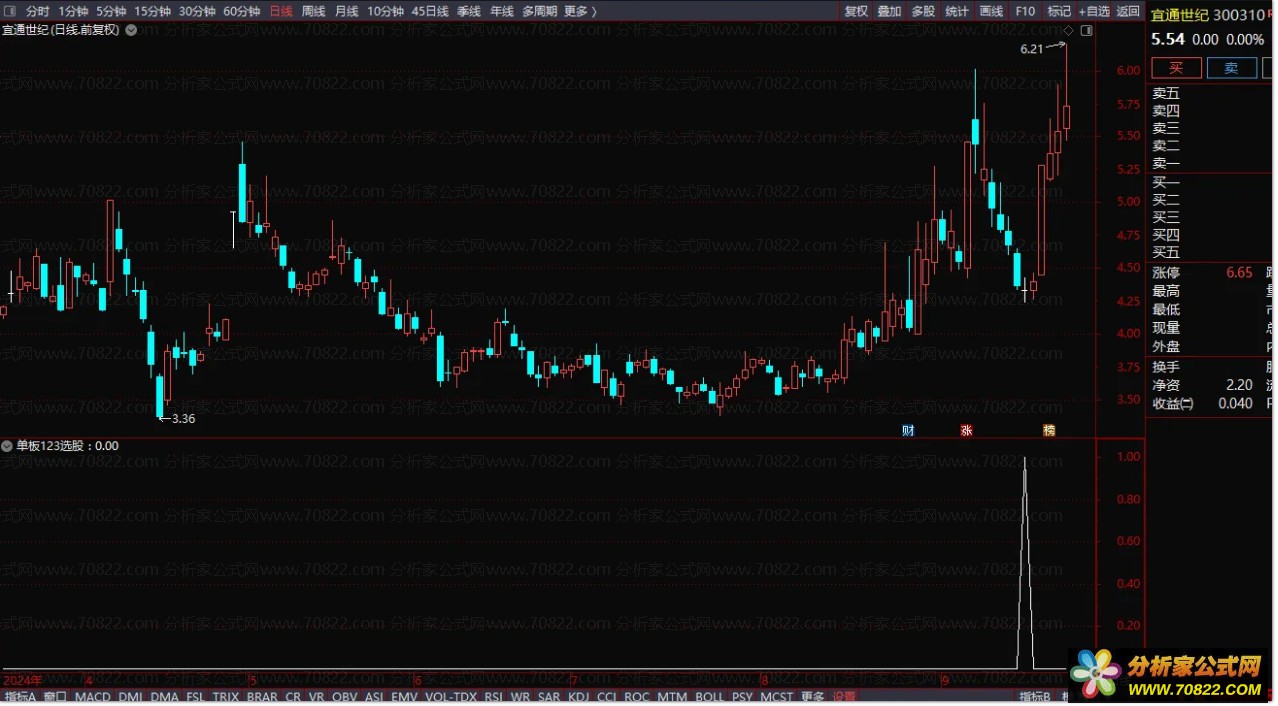Viewport: 1278px width, 706px height.
Task: Select the 30分钟 period
Action: (197, 11)
